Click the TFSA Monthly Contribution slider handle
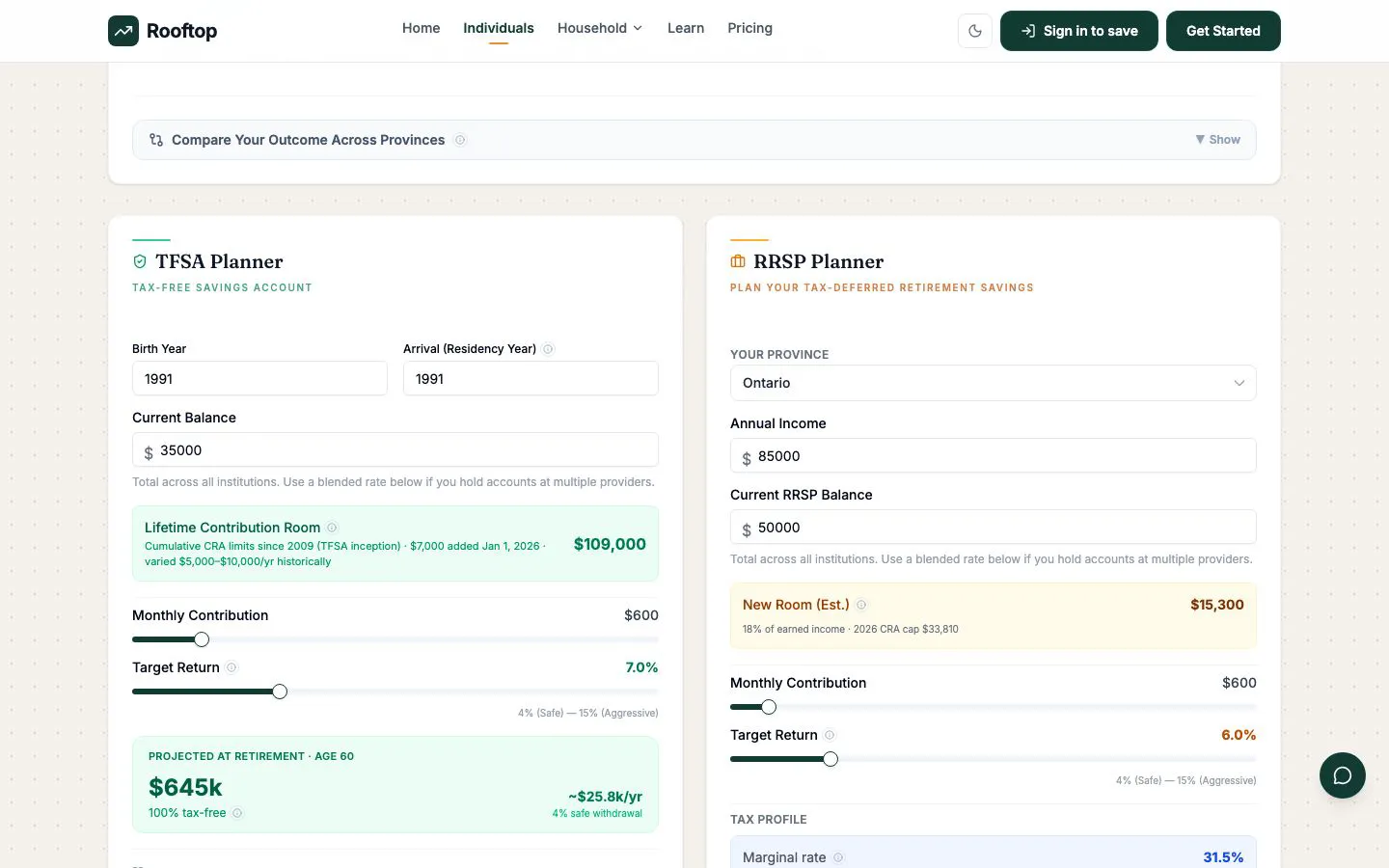 pyautogui.click(x=202, y=639)
